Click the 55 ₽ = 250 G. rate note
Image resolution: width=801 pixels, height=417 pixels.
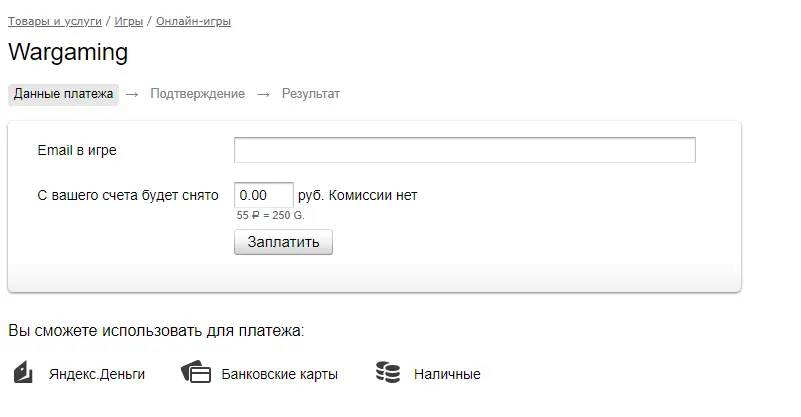(x=270, y=215)
